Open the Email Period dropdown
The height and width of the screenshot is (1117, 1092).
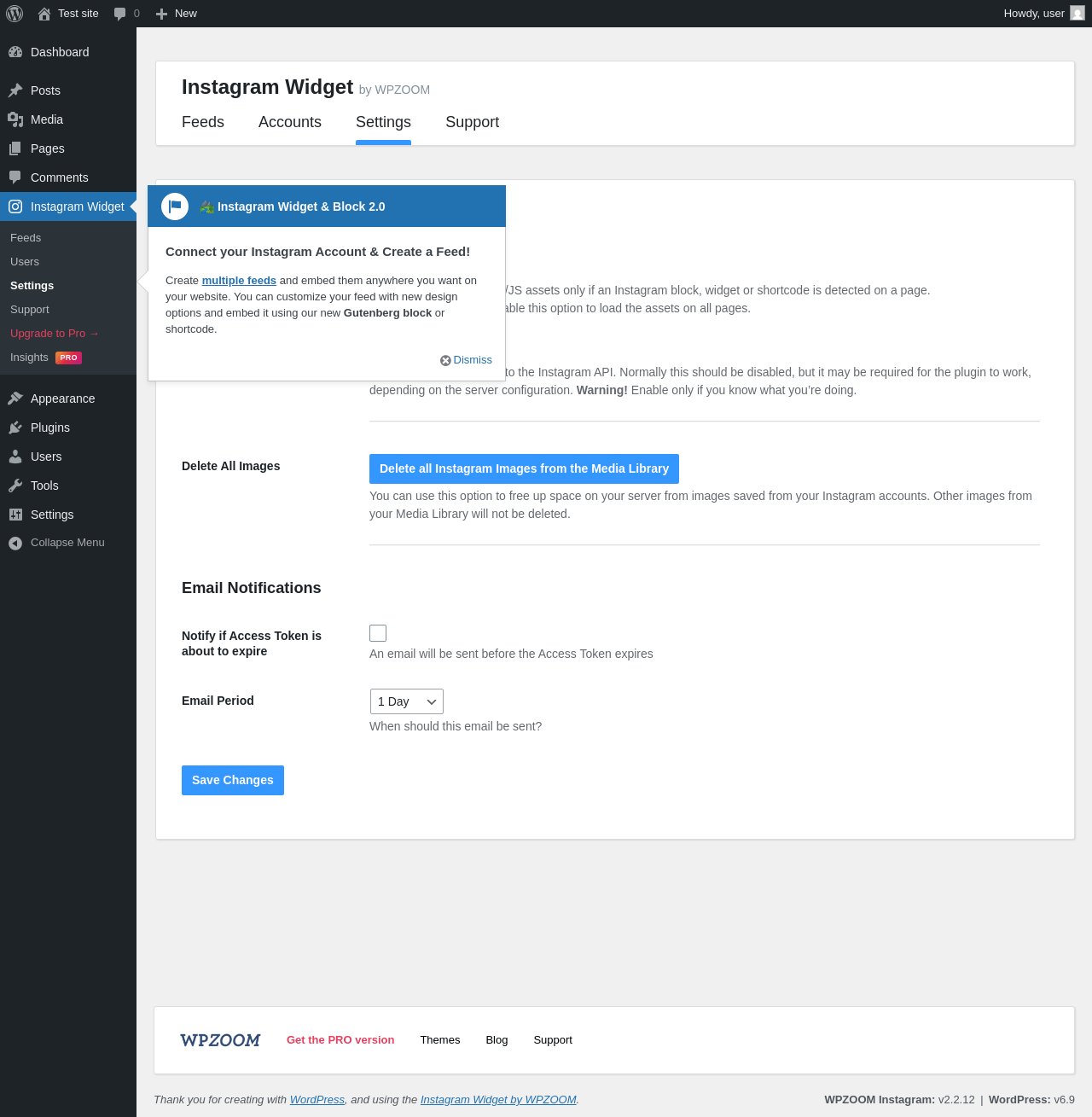(x=407, y=701)
